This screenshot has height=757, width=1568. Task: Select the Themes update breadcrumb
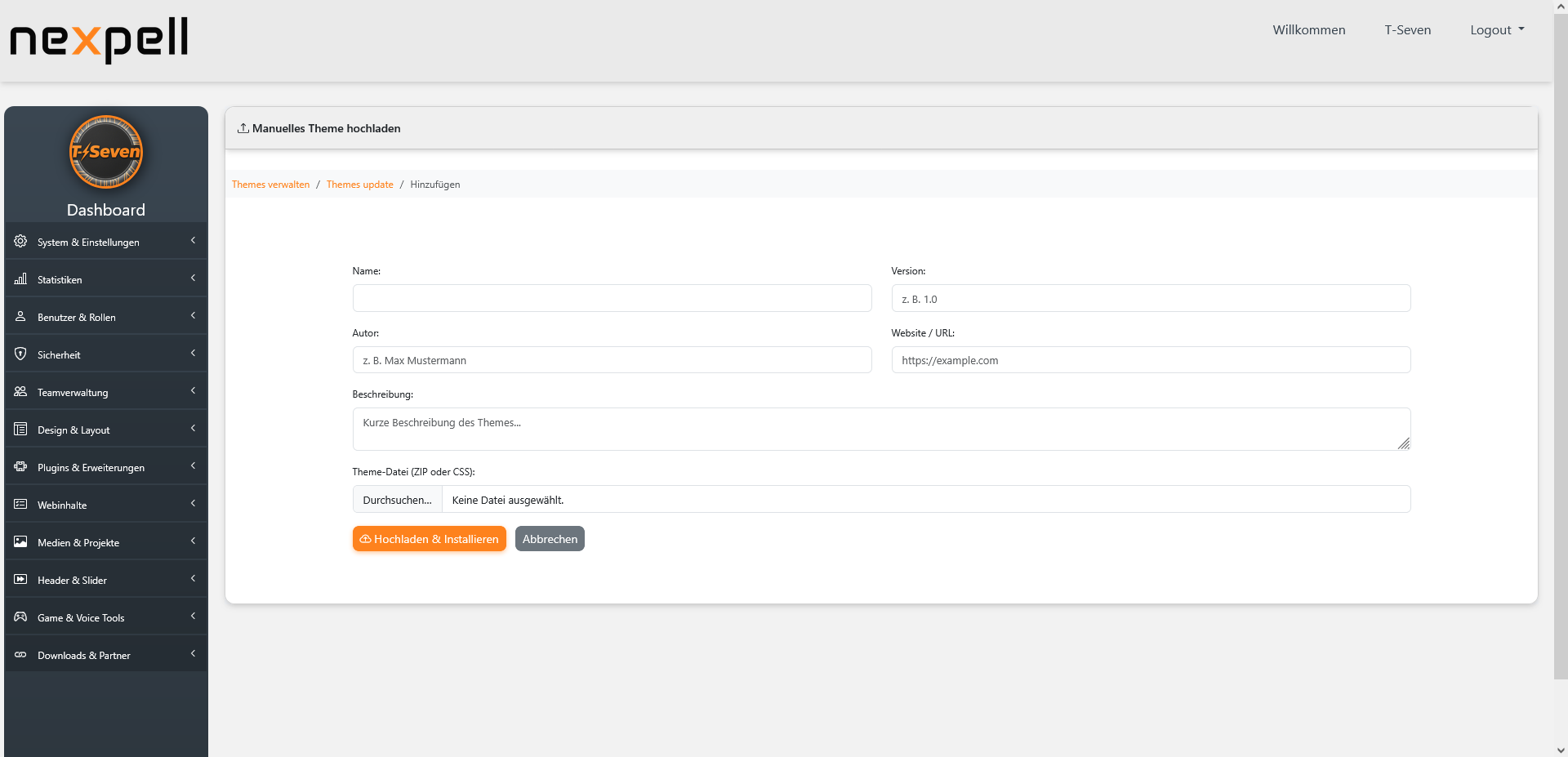(x=360, y=184)
